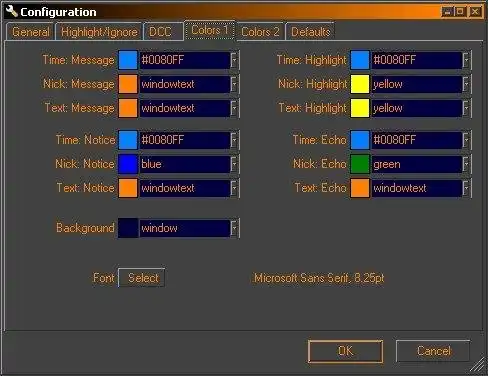
Task: Expand the Text: Highlight dropdown arrow
Action: click(x=467, y=108)
